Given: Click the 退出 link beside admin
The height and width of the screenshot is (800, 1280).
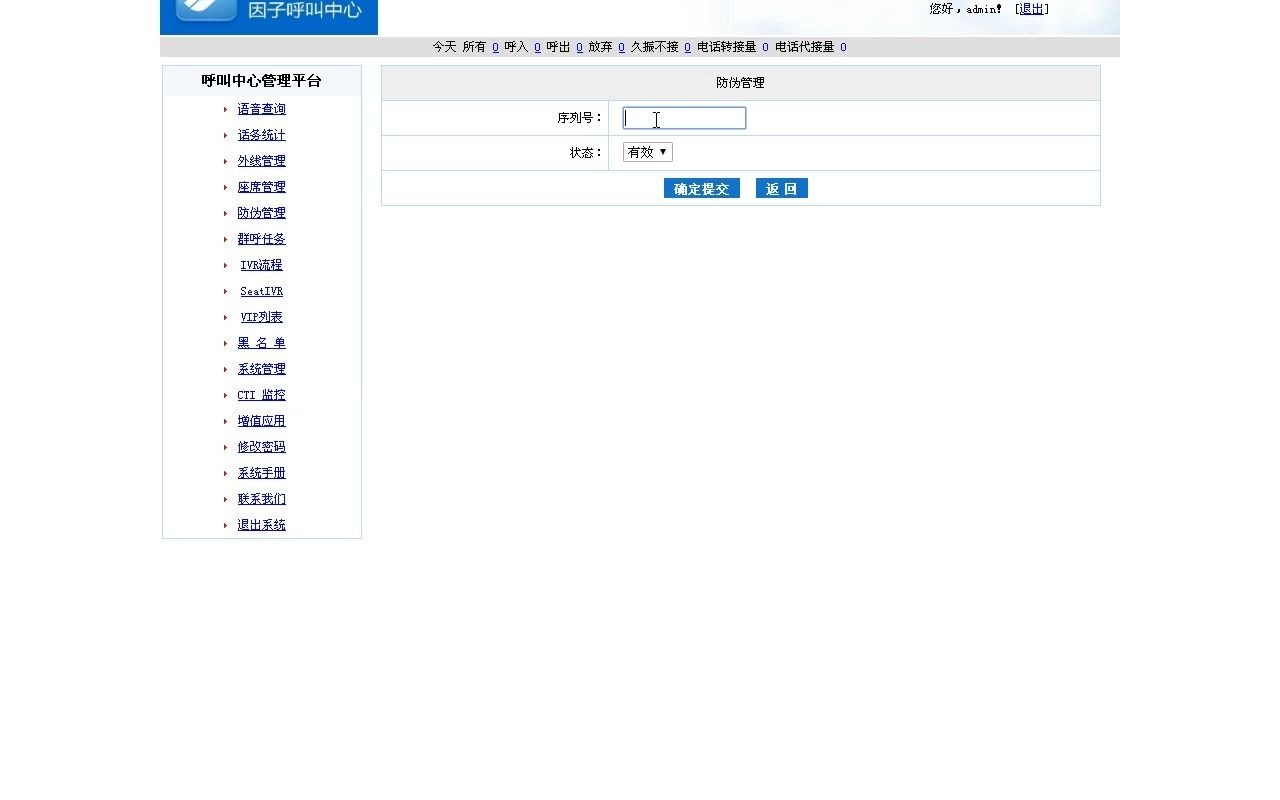Looking at the screenshot, I should (1032, 9).
